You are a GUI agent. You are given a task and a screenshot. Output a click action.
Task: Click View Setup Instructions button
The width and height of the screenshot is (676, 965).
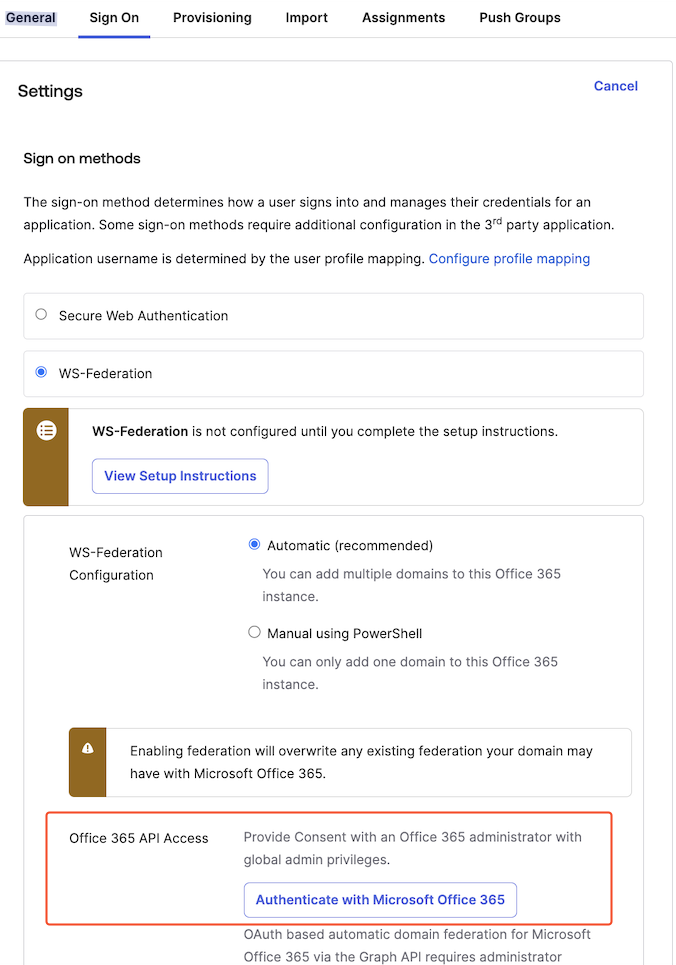[x=180, y=476]
